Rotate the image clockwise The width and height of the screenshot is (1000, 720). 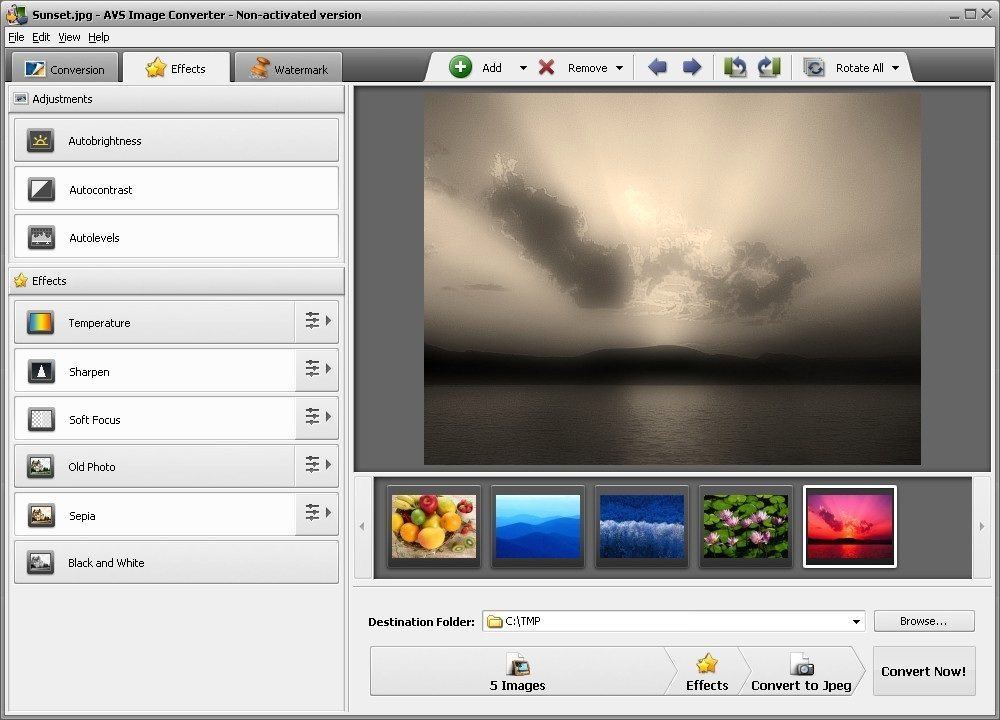point(769,67)
